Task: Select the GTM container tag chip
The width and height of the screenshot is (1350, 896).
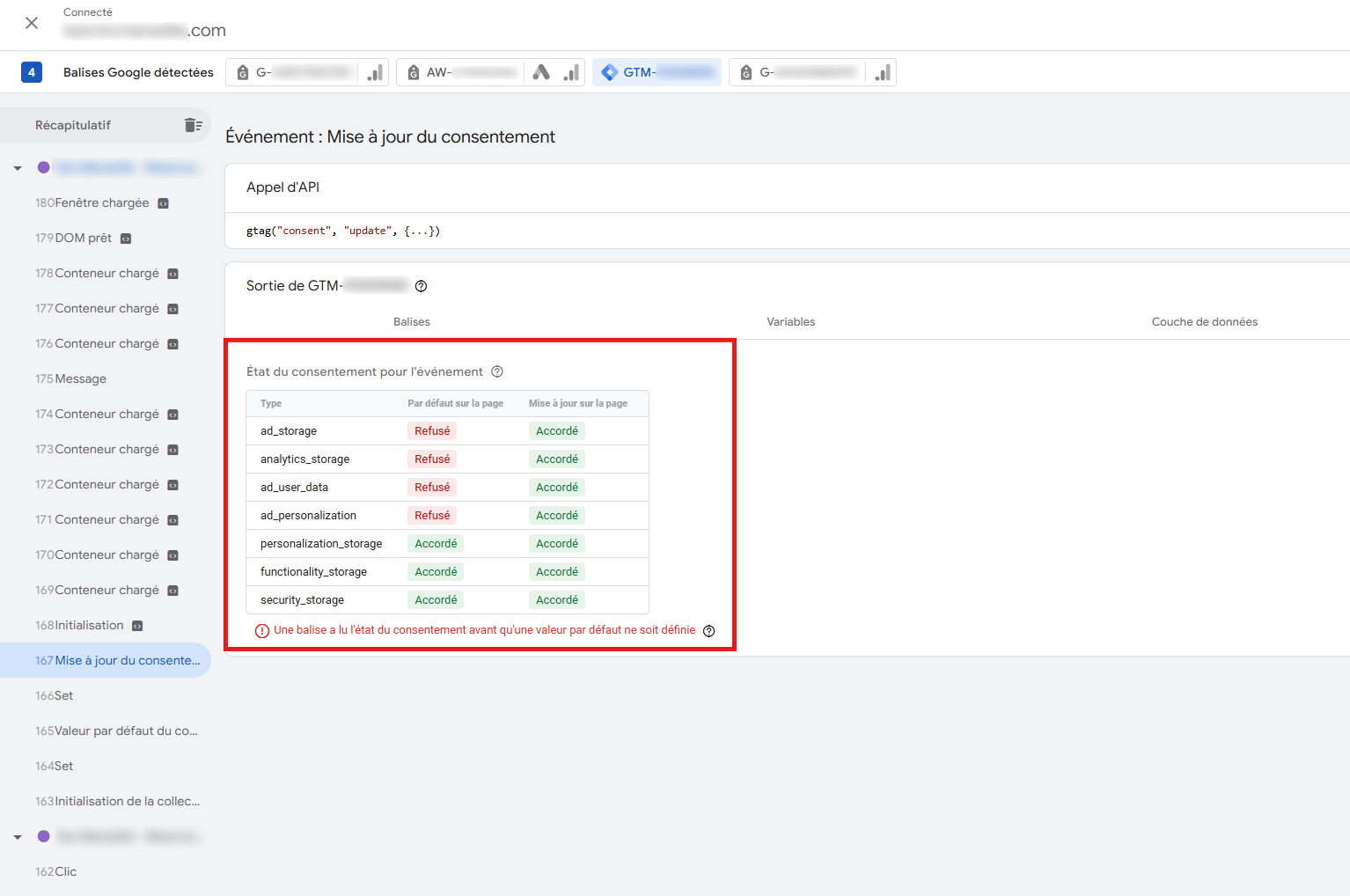Action: coord(657,72)
